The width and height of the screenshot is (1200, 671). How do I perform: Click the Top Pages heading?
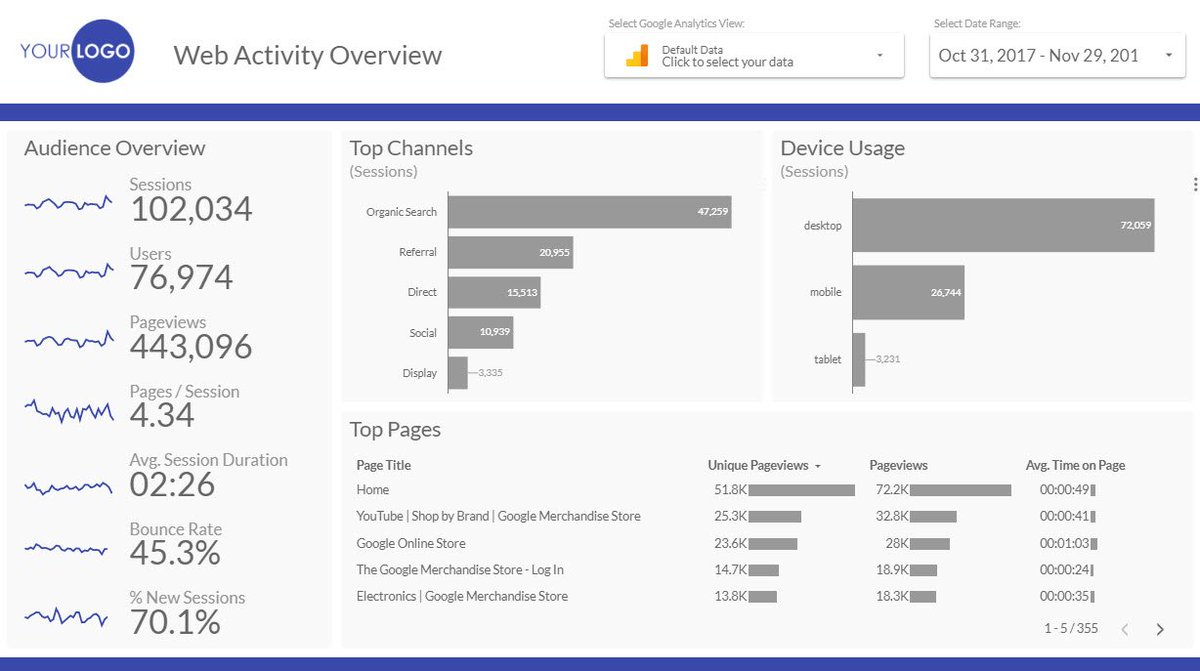pyautogui.click(x=395, y=430)
